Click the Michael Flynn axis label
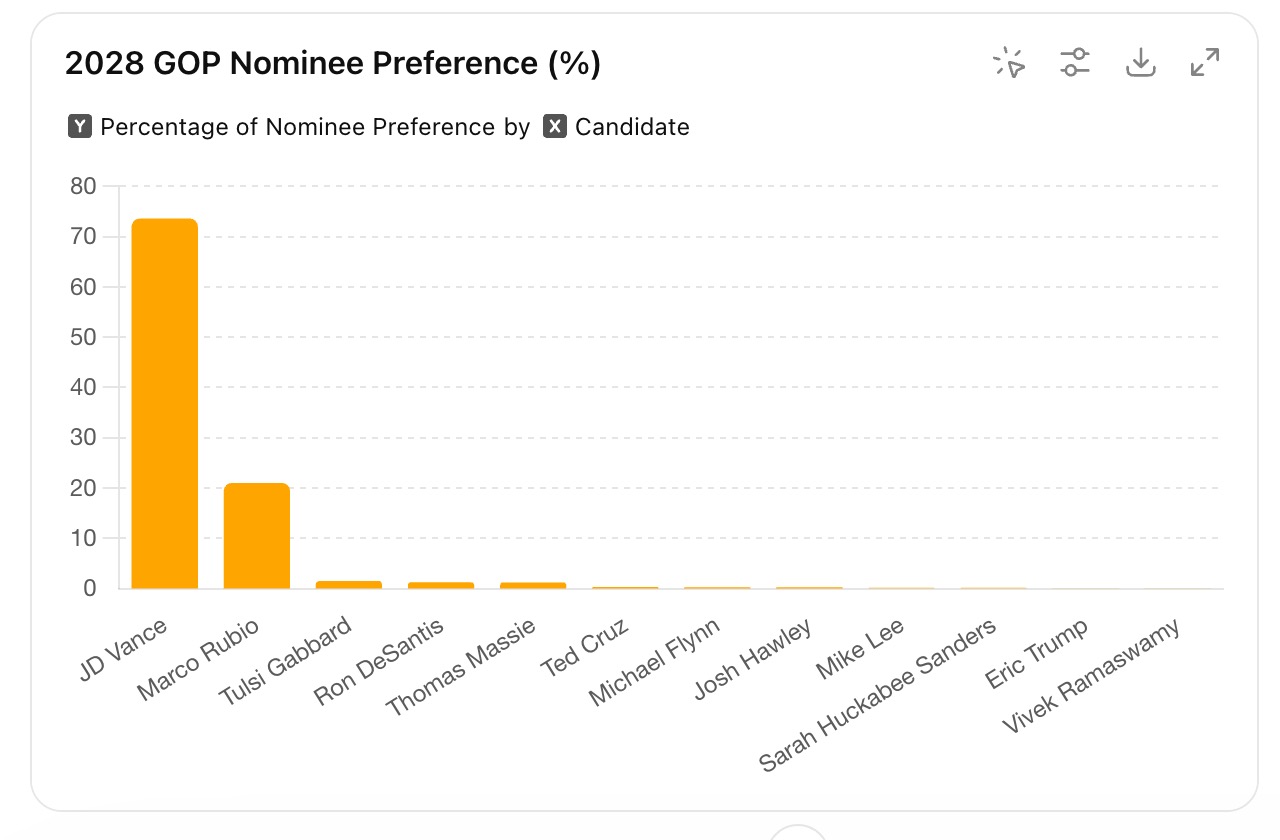Viewport: 1280px width, 840px height. pyautogui.click(x=654, y=662)
